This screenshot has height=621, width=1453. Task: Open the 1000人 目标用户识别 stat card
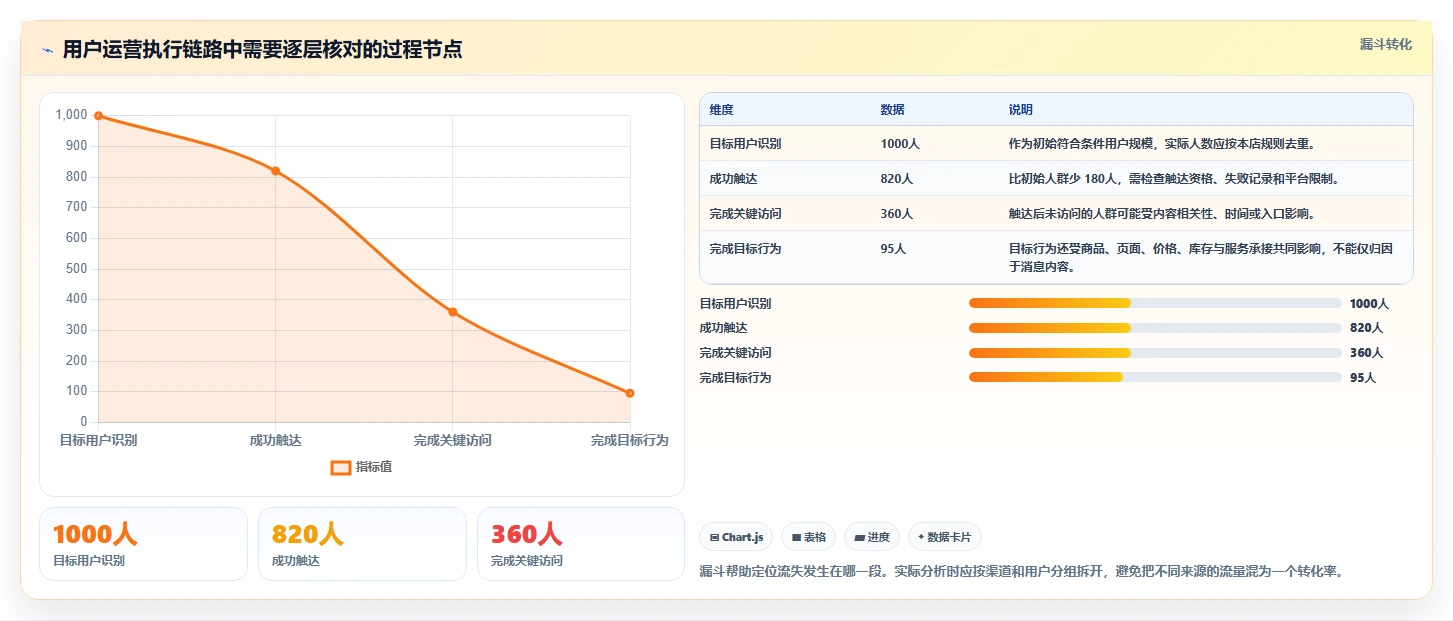click(143, 544)
